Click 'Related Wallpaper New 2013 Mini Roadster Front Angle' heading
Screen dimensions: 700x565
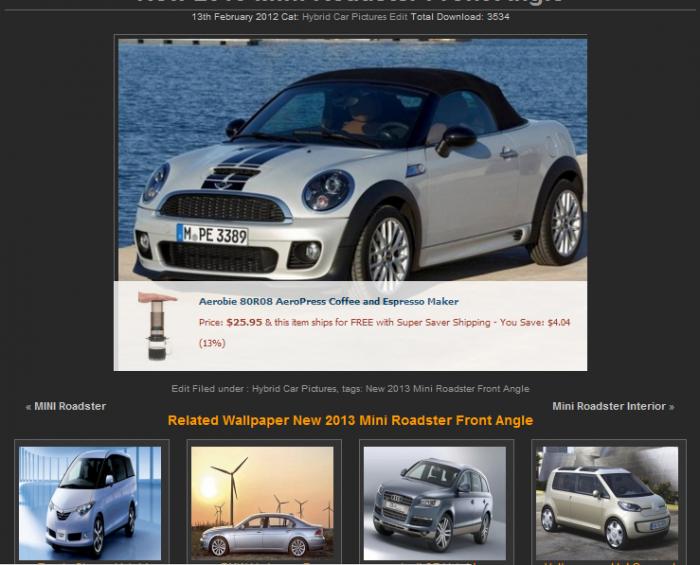tap(350, 421)
